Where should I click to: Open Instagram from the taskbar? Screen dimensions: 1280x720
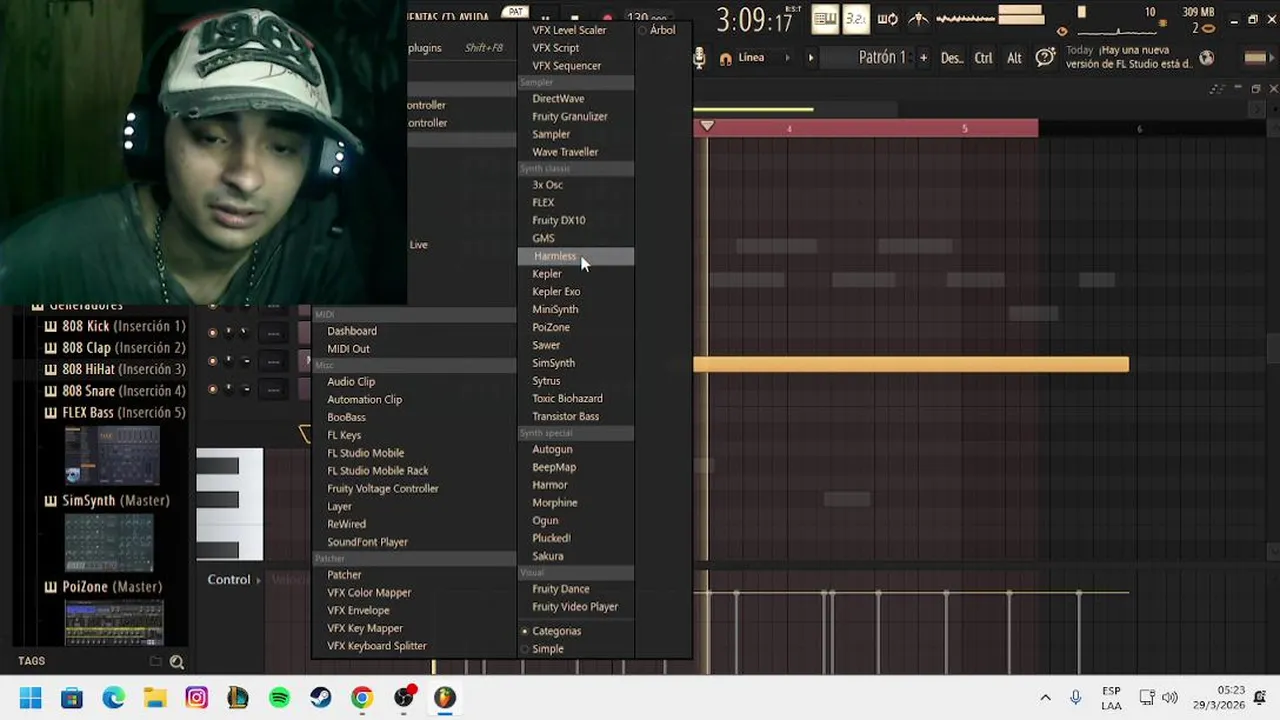pos(196,698)
